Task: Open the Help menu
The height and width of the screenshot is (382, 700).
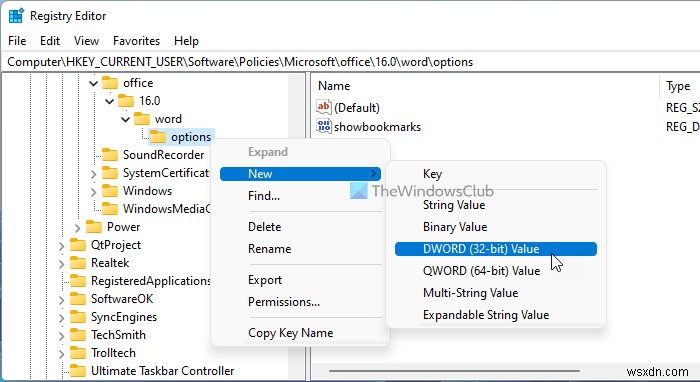Action: (x=186, y=41)
